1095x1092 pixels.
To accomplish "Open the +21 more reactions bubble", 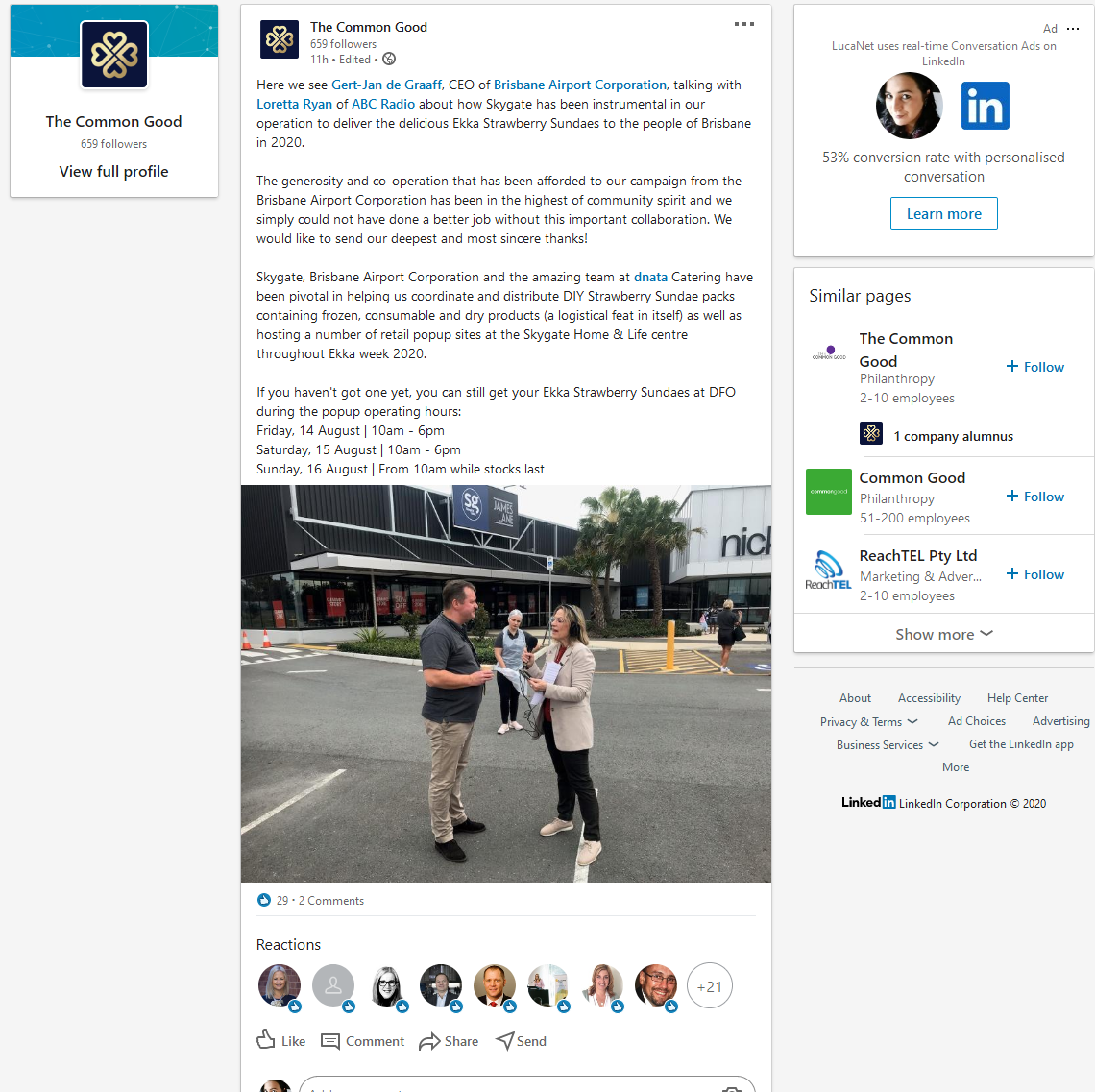I will click(x=710, y=985).
